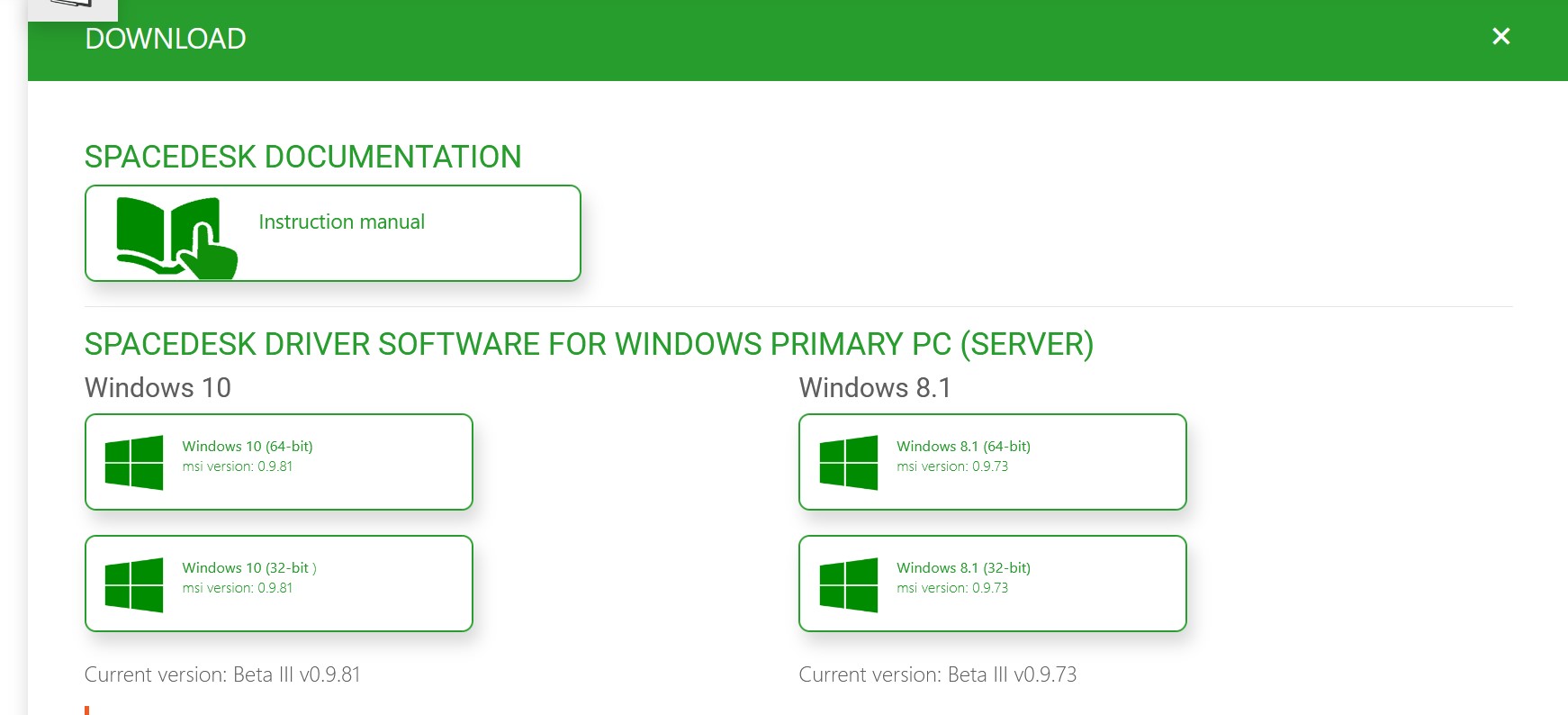Click msi version 0.9.81 under Windows 10 32-bit
The width and height of the screenshot is (1568, 715).
[x=238, y=588]
